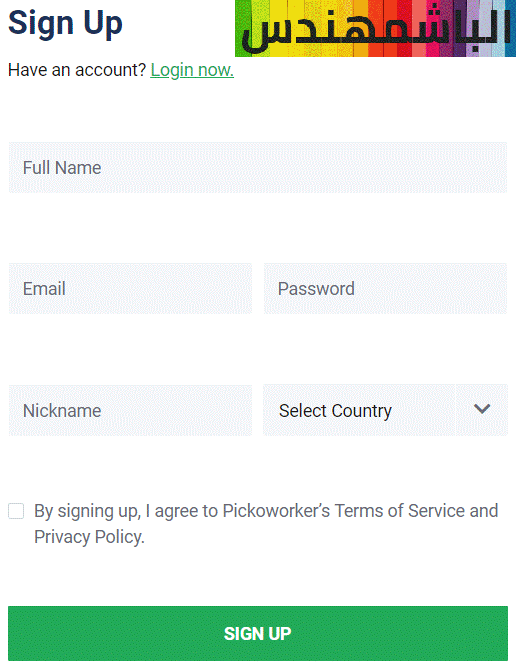Click the Sign Up page heading

[65, 24]
